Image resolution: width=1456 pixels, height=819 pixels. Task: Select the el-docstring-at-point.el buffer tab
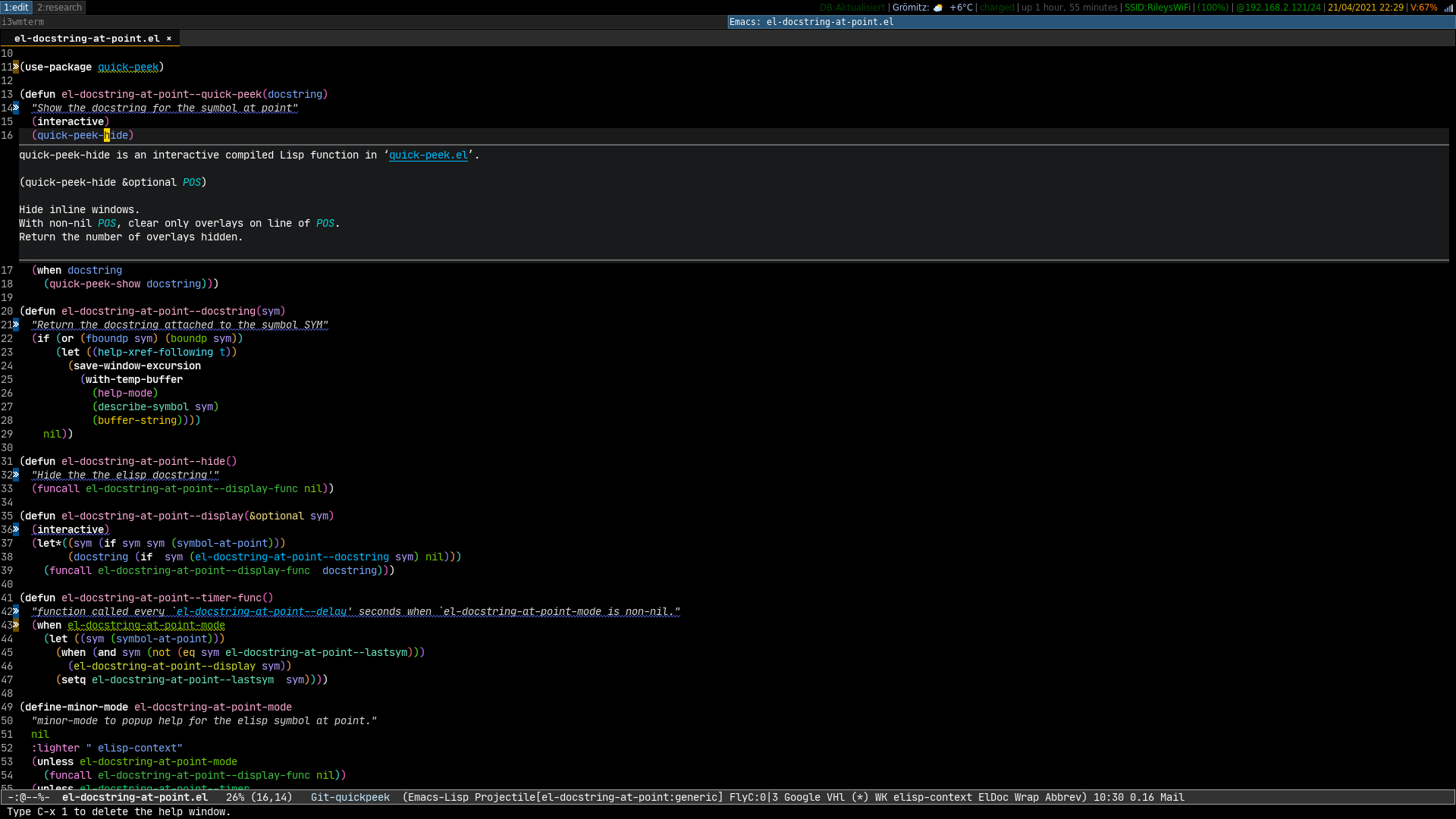[x=86, y=39]
